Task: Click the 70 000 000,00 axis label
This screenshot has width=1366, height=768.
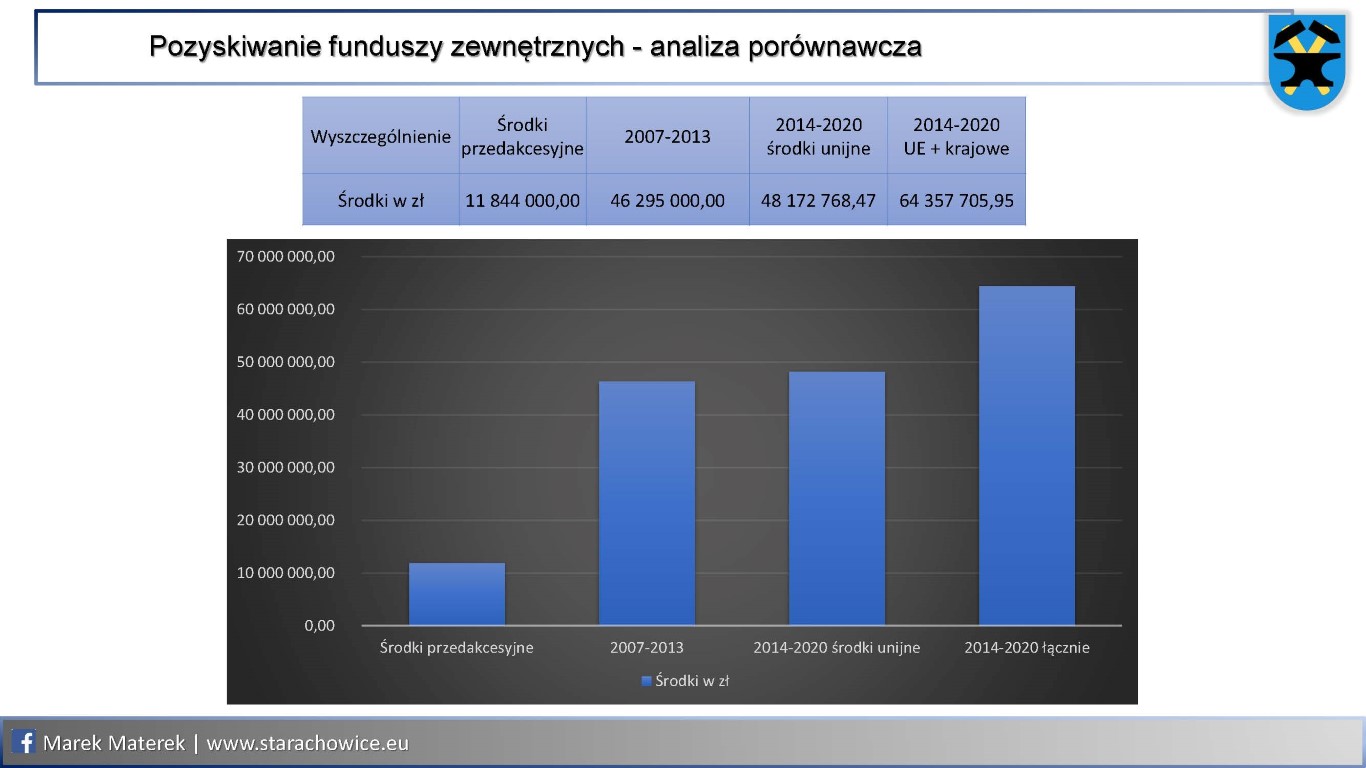Action: pos(285,257)
